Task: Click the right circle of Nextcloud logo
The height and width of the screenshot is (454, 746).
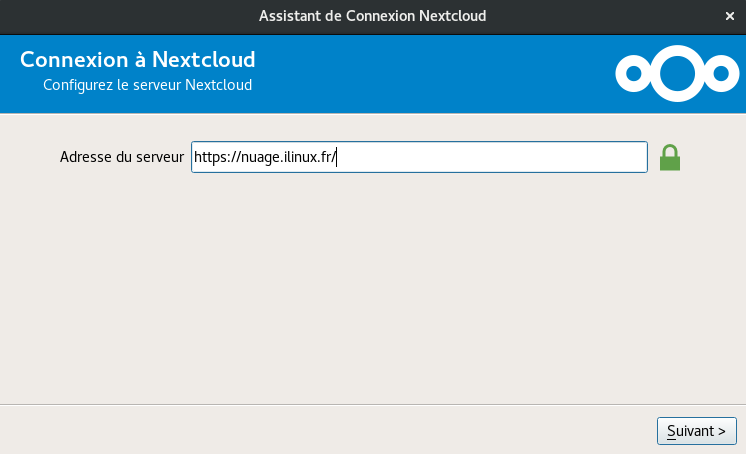Action: [x=721, y=72]
